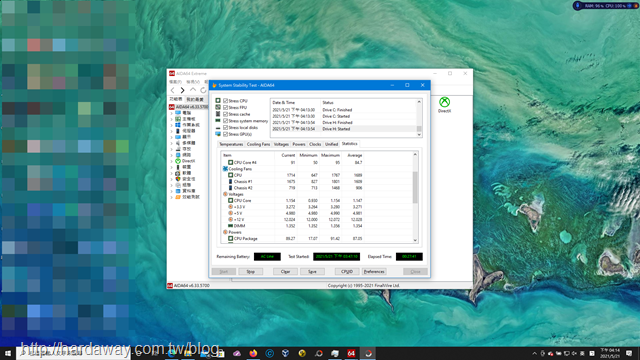Toggle the Stress local disks checkbox

click(x=225, y=127)
